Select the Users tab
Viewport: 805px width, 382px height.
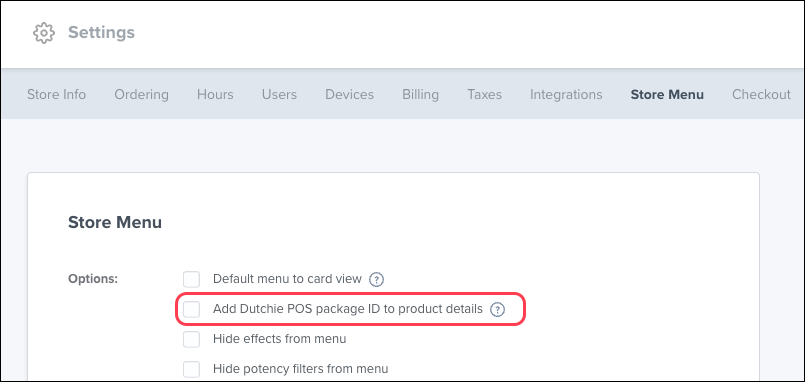[x=279, y=94]
